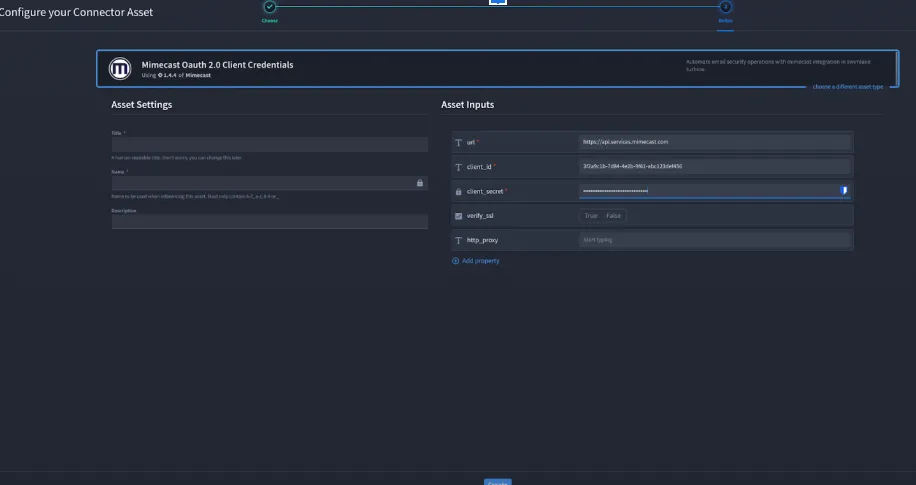Set verify_ssl to True
916x485 pixels.
[591, 216]
